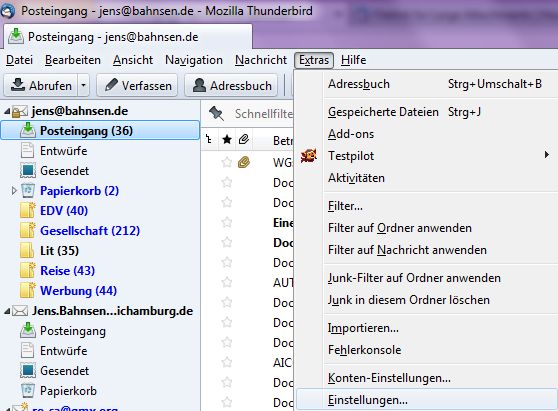The image size is (558, 411).
Task: Collapse the Jens.Bahnsen...ichamburg.de account
Action: pyautogui.click(x=7, y=311)
